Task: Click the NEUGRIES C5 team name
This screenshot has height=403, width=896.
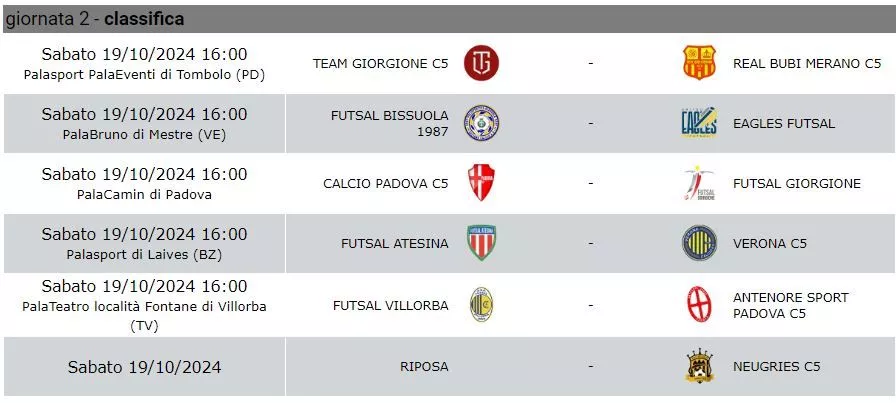Action: pyautogui.click(x=777, y=366)
